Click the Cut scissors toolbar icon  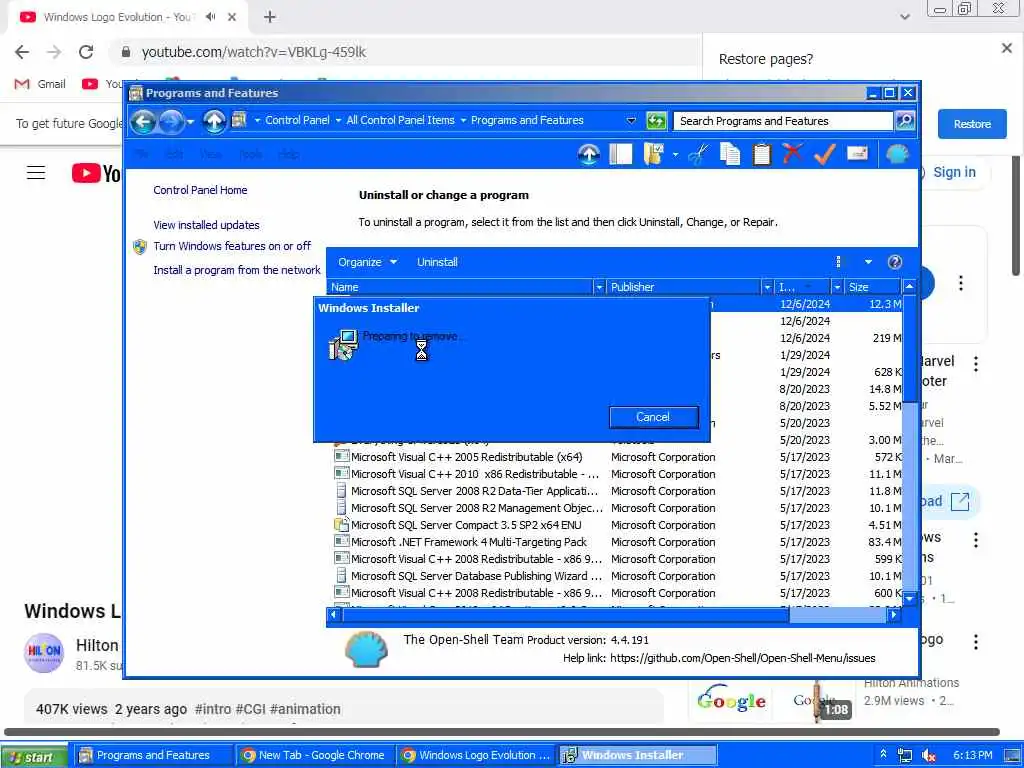[x=698, y=154]
